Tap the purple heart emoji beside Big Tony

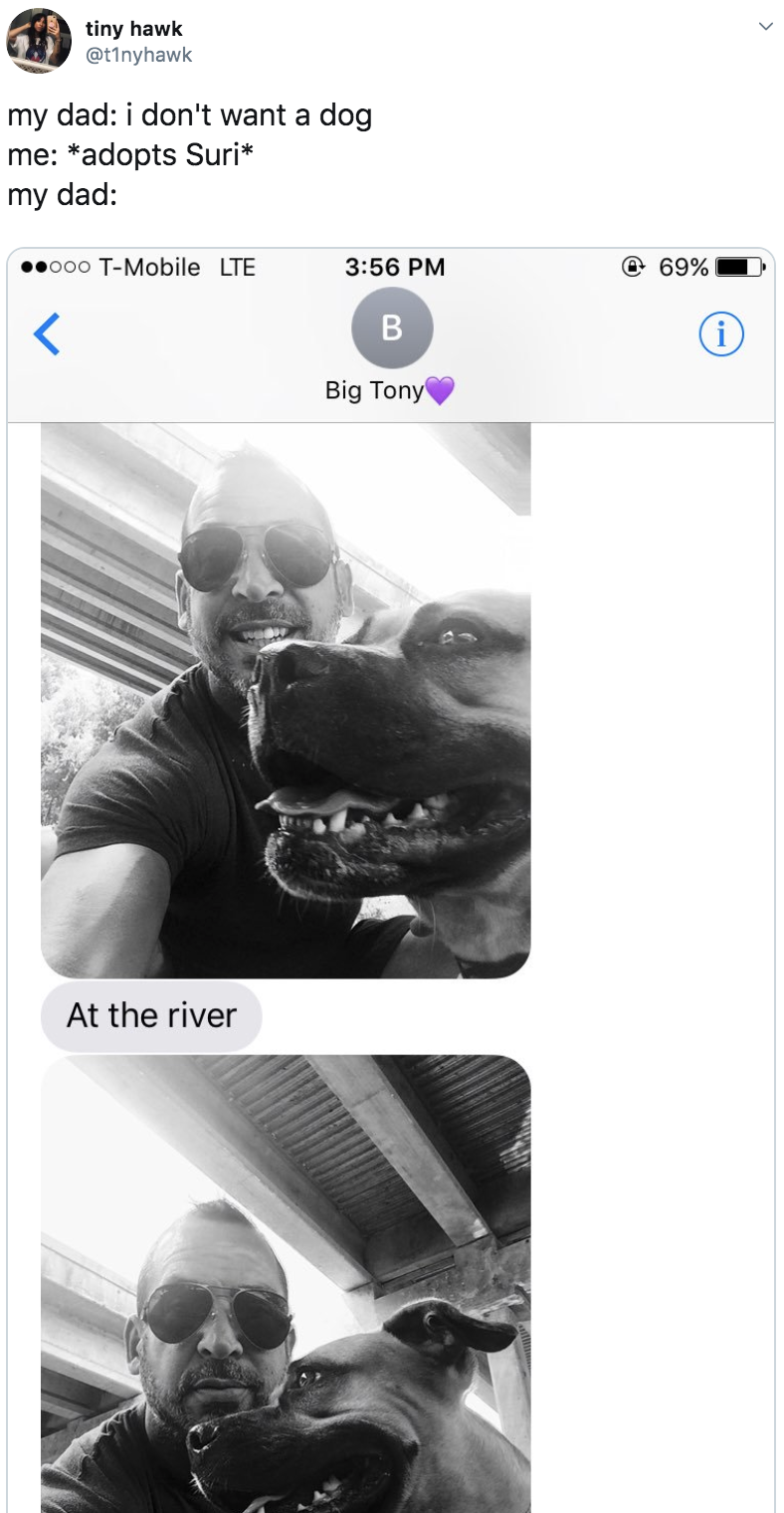439,391
